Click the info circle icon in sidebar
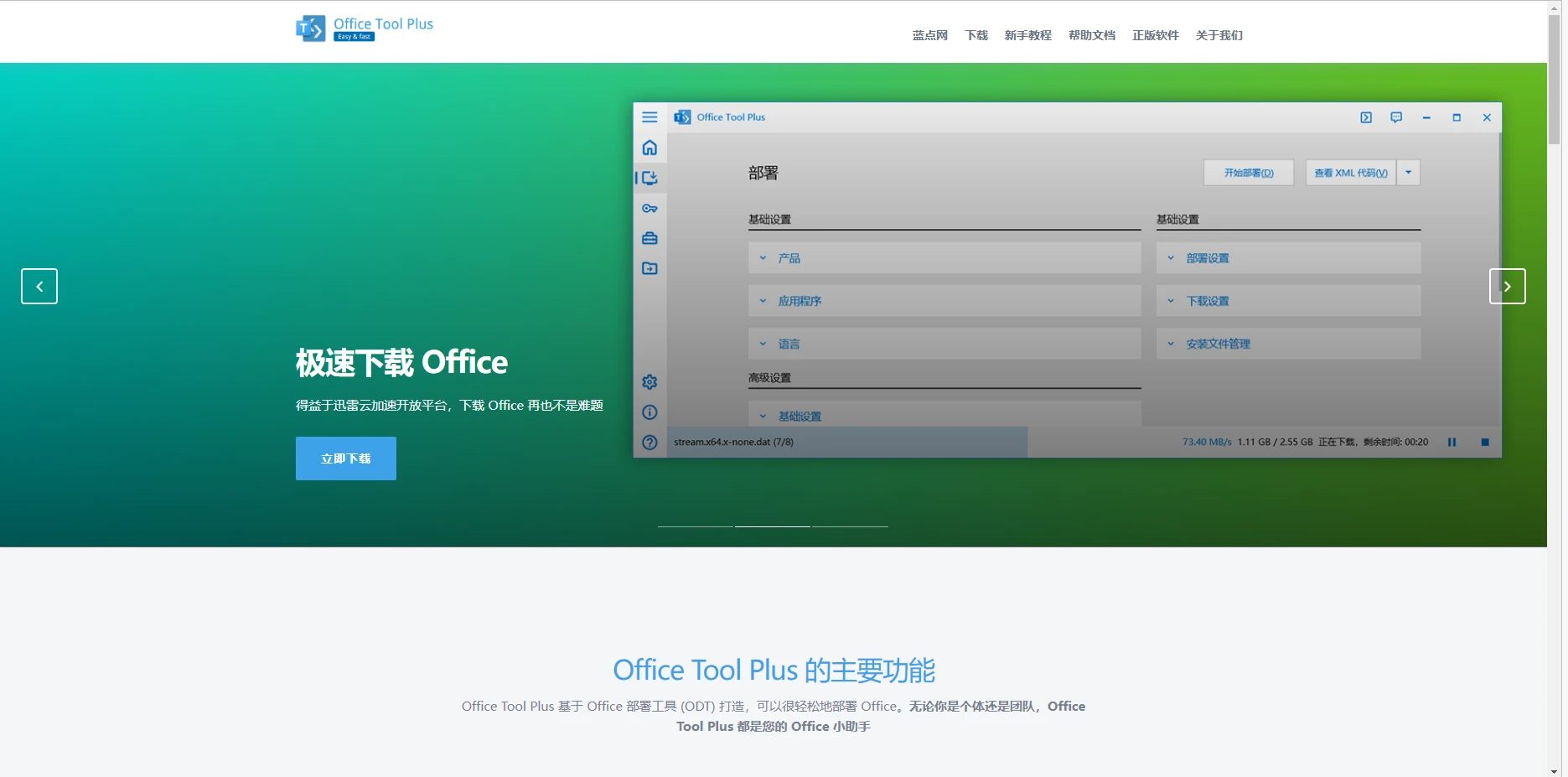 pos(649,412)
